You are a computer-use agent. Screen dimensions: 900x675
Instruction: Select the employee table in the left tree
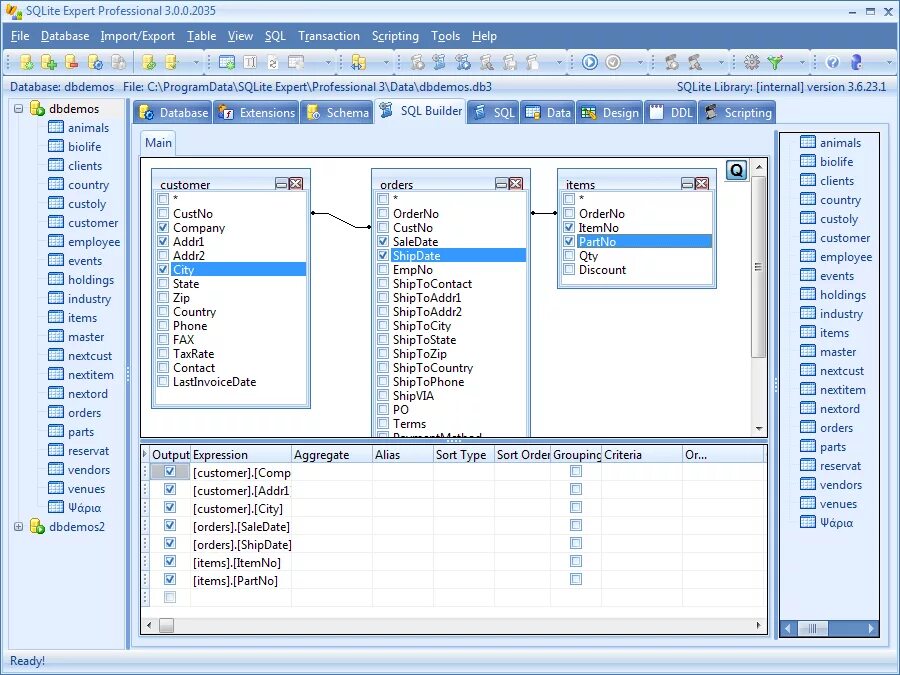(94, 242)
